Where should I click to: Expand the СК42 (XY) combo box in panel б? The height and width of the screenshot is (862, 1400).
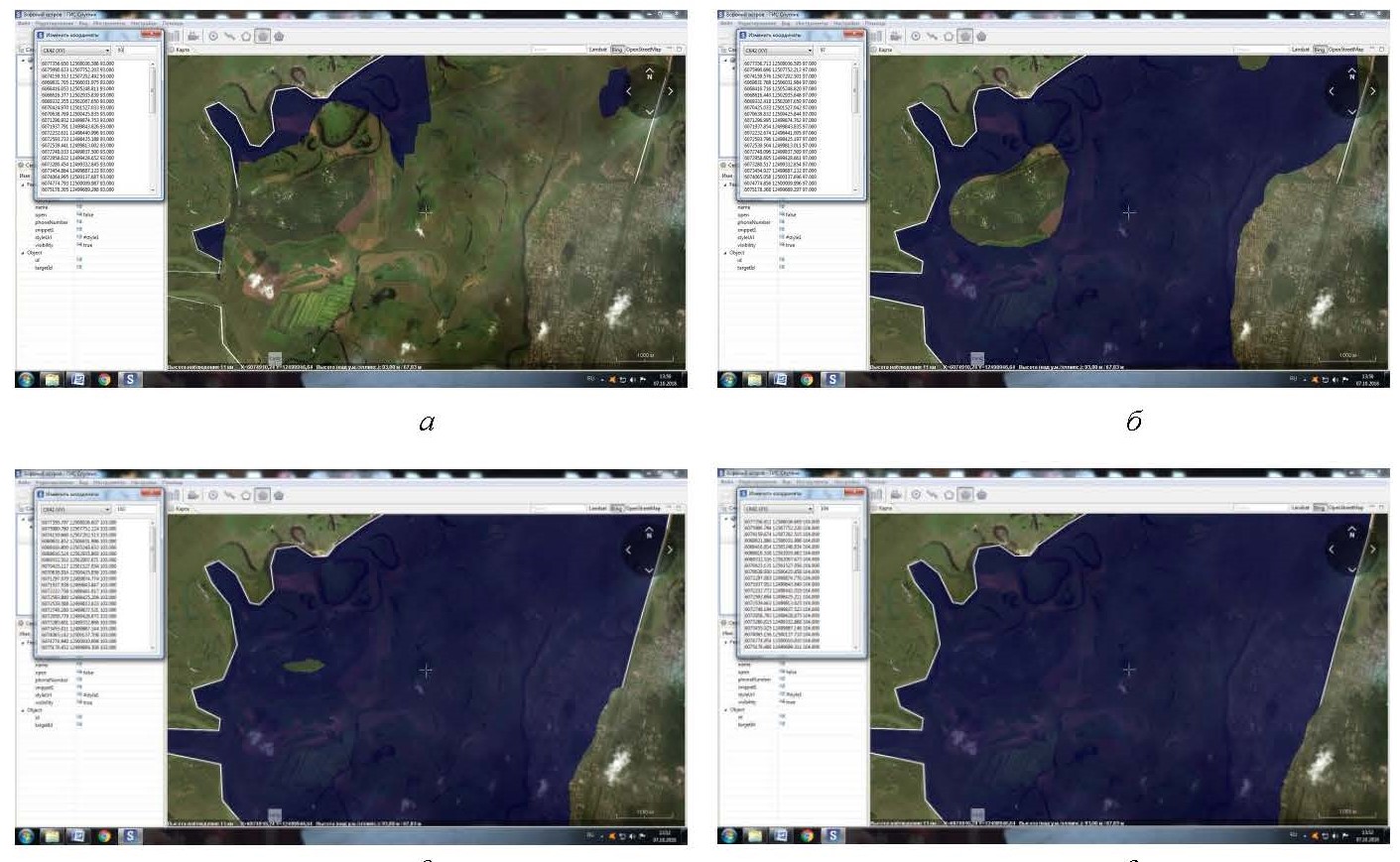coord(809,50)
